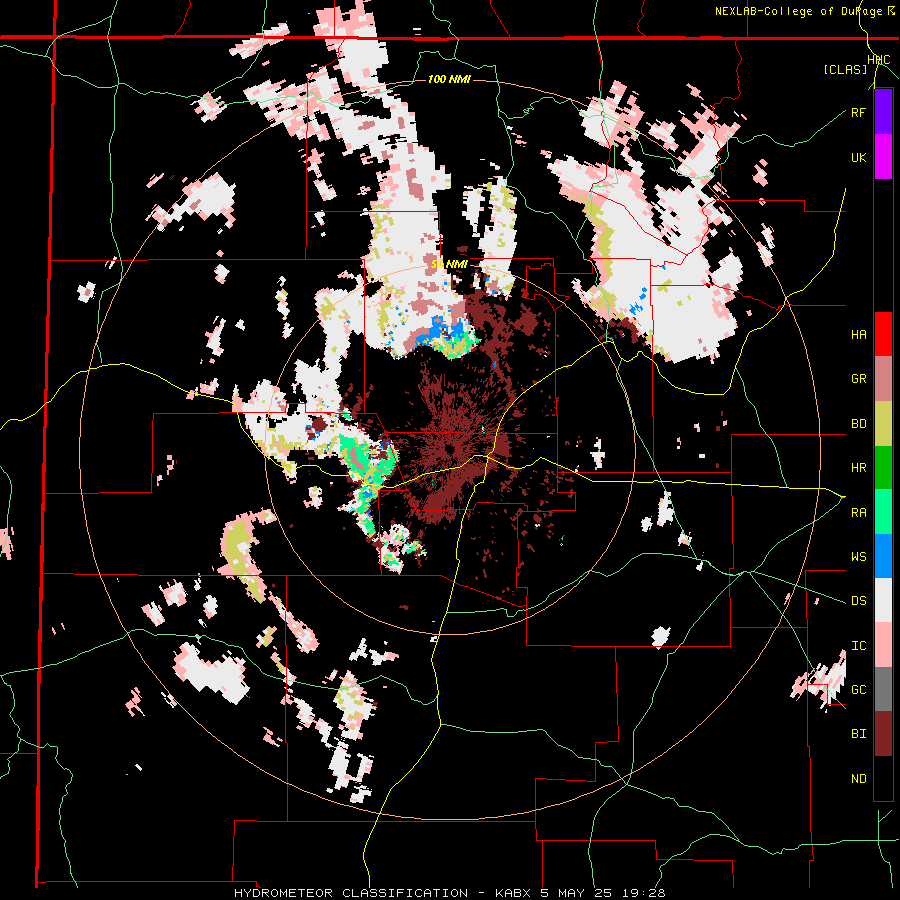Click the HR legend label
Image resolution: width=900 pixels, height=900 pixels.
click(x=858, y=468)
